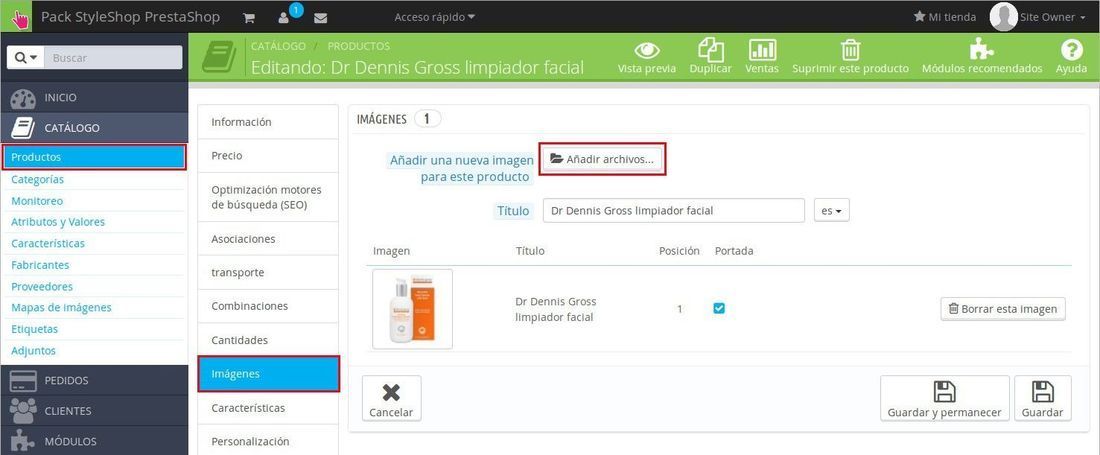This screenshot has height=455, width=1100.
Task: Click CATÁLOGO in the breadcrumb
Action: (x=279, y=46)
